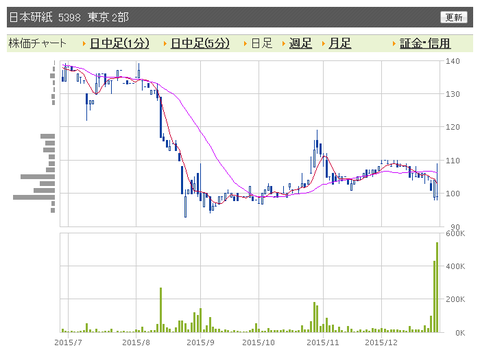
Task: Click the orange arrow before 日中足(5分)
Action: tap(165, 44)
